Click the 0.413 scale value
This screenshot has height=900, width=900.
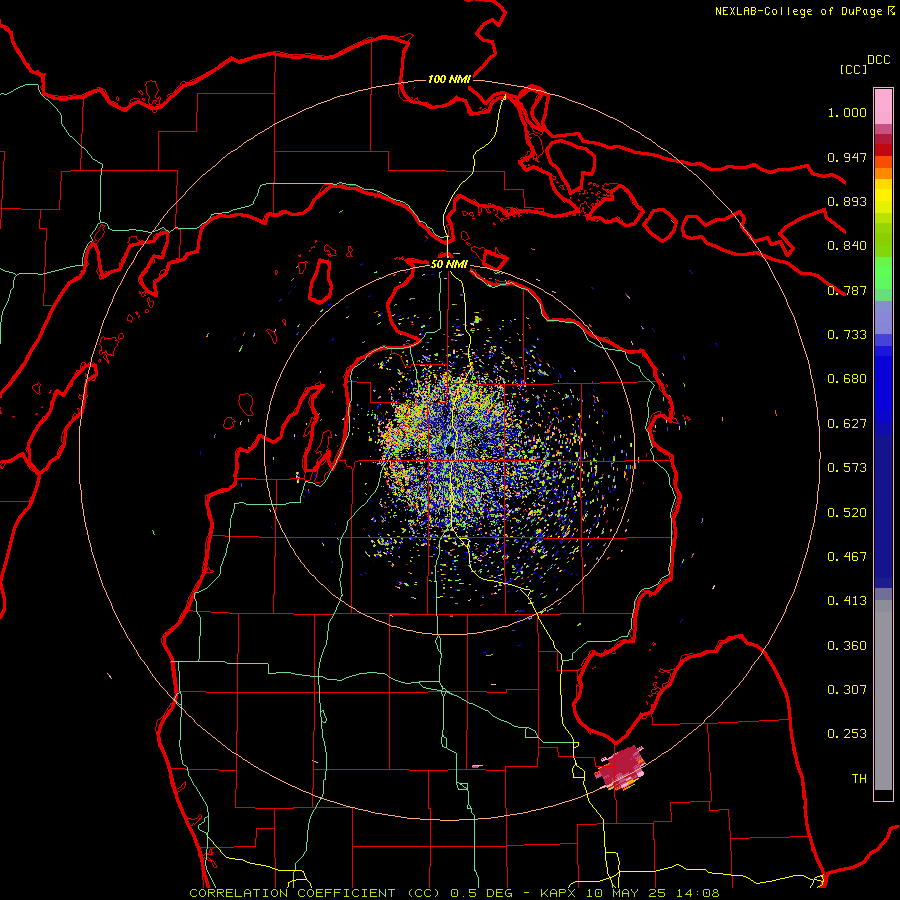847,601
